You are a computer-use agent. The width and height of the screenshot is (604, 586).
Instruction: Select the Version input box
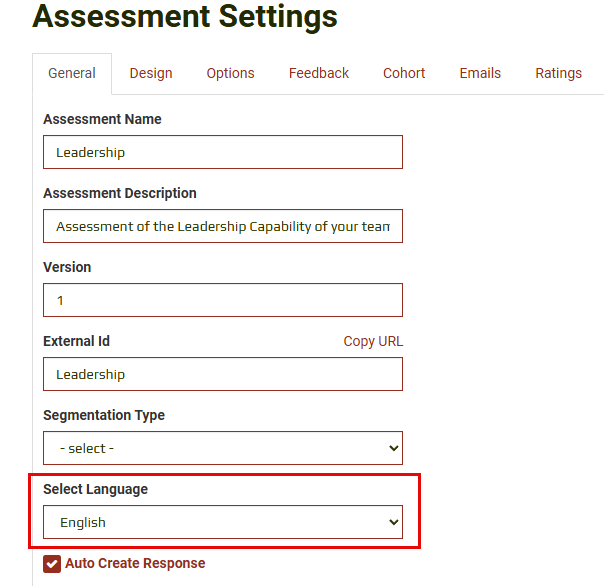point(223,300)
